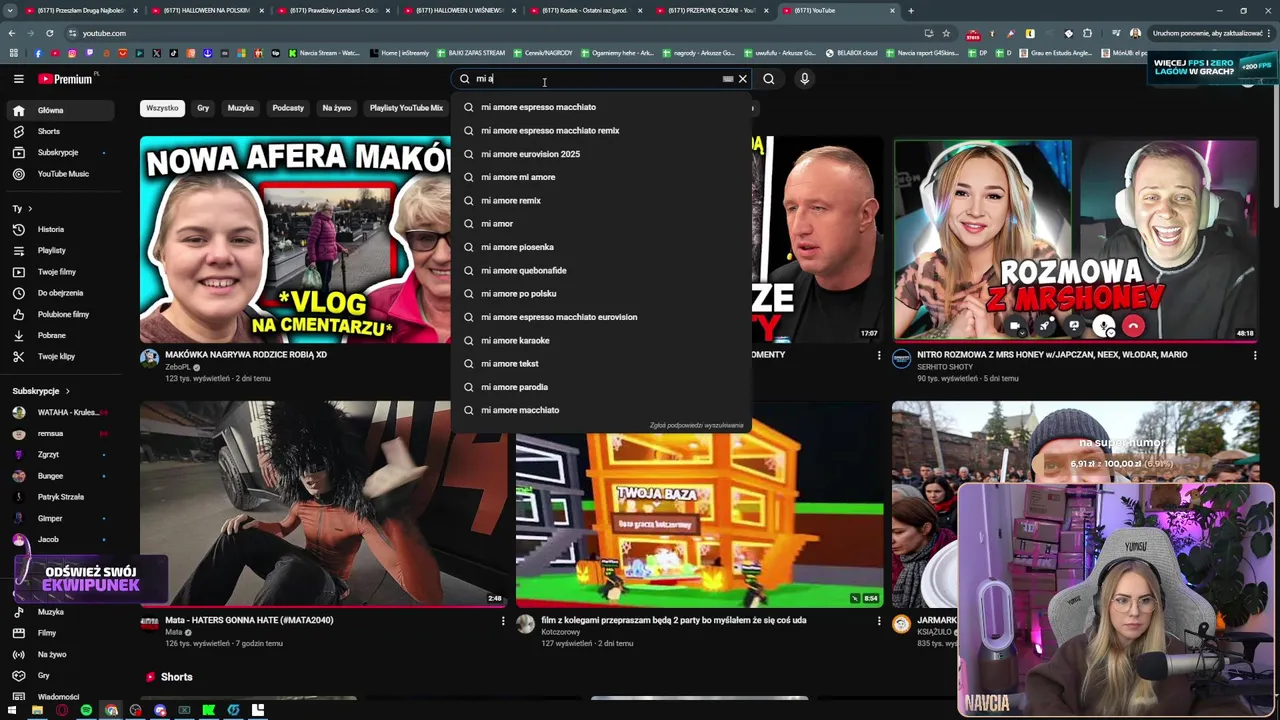Open options menu for NITRO ROZMOWA video
Image resolution: width=1280 pixels, height=720 pixels.
point(1255,355)
